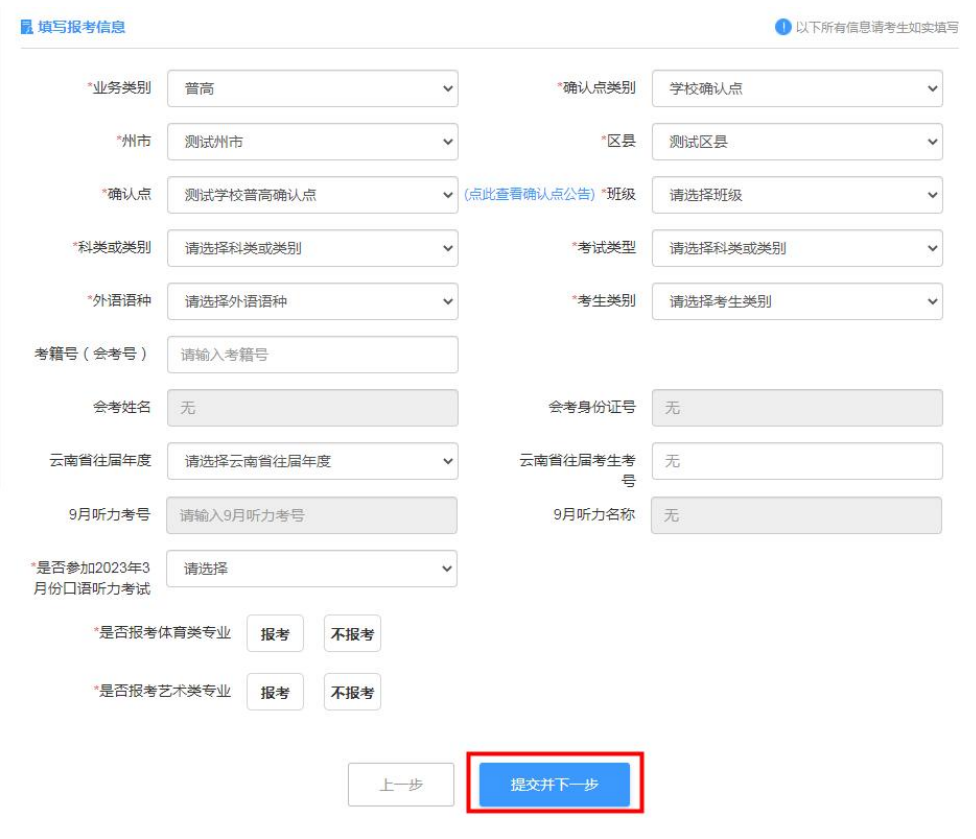Expand the 区县 dropdown showing 测试区县
This screenshot has width=976, height=839.
point(797,141)
